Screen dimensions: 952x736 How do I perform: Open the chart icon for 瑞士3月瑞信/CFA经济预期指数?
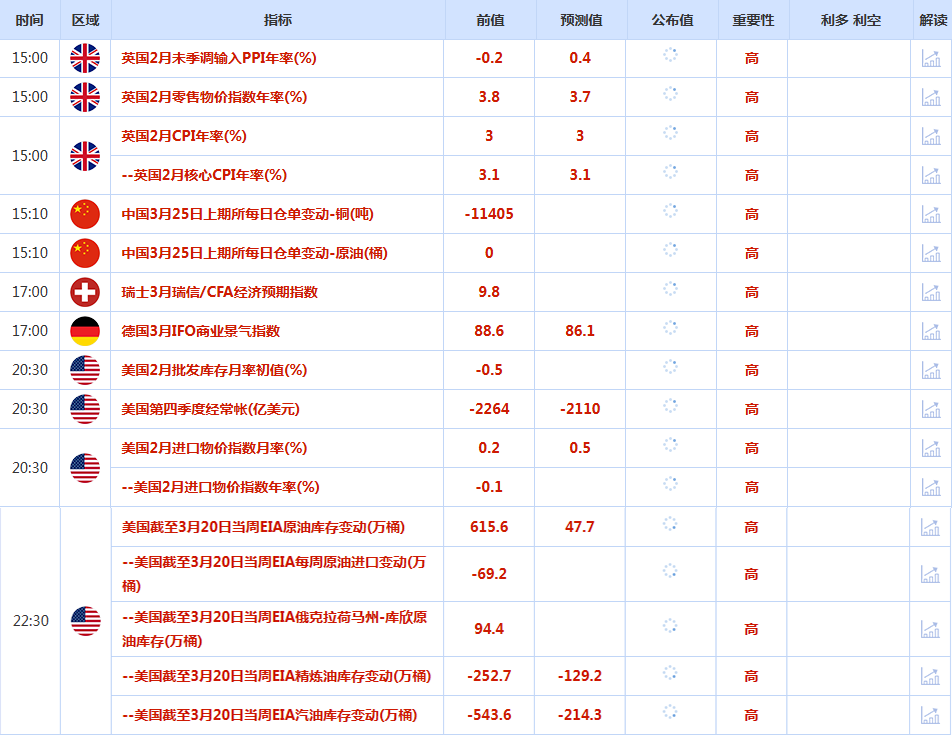click(x=931, y=292)
